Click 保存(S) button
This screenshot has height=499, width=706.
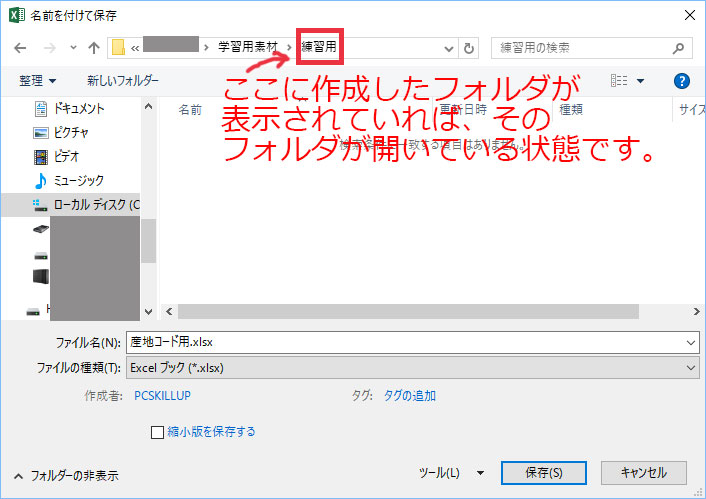543,473
